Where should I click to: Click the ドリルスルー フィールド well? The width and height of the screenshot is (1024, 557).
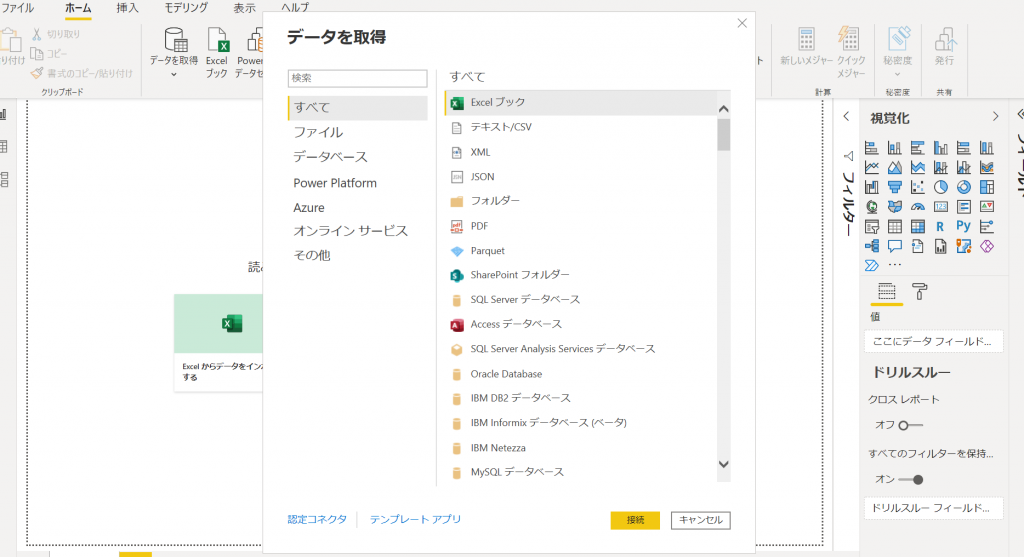[x=933, y=508]
